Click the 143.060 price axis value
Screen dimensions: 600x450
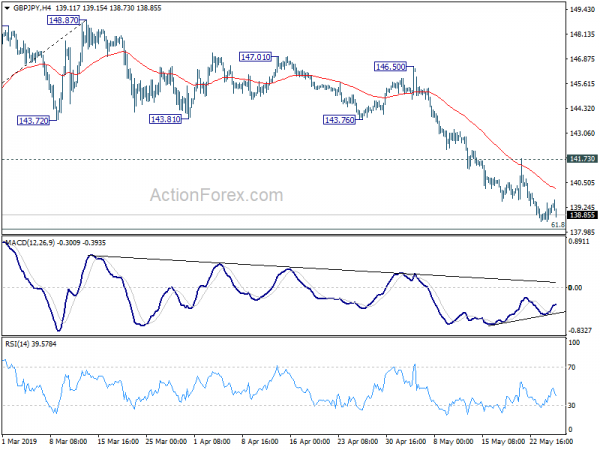[582, 133]
